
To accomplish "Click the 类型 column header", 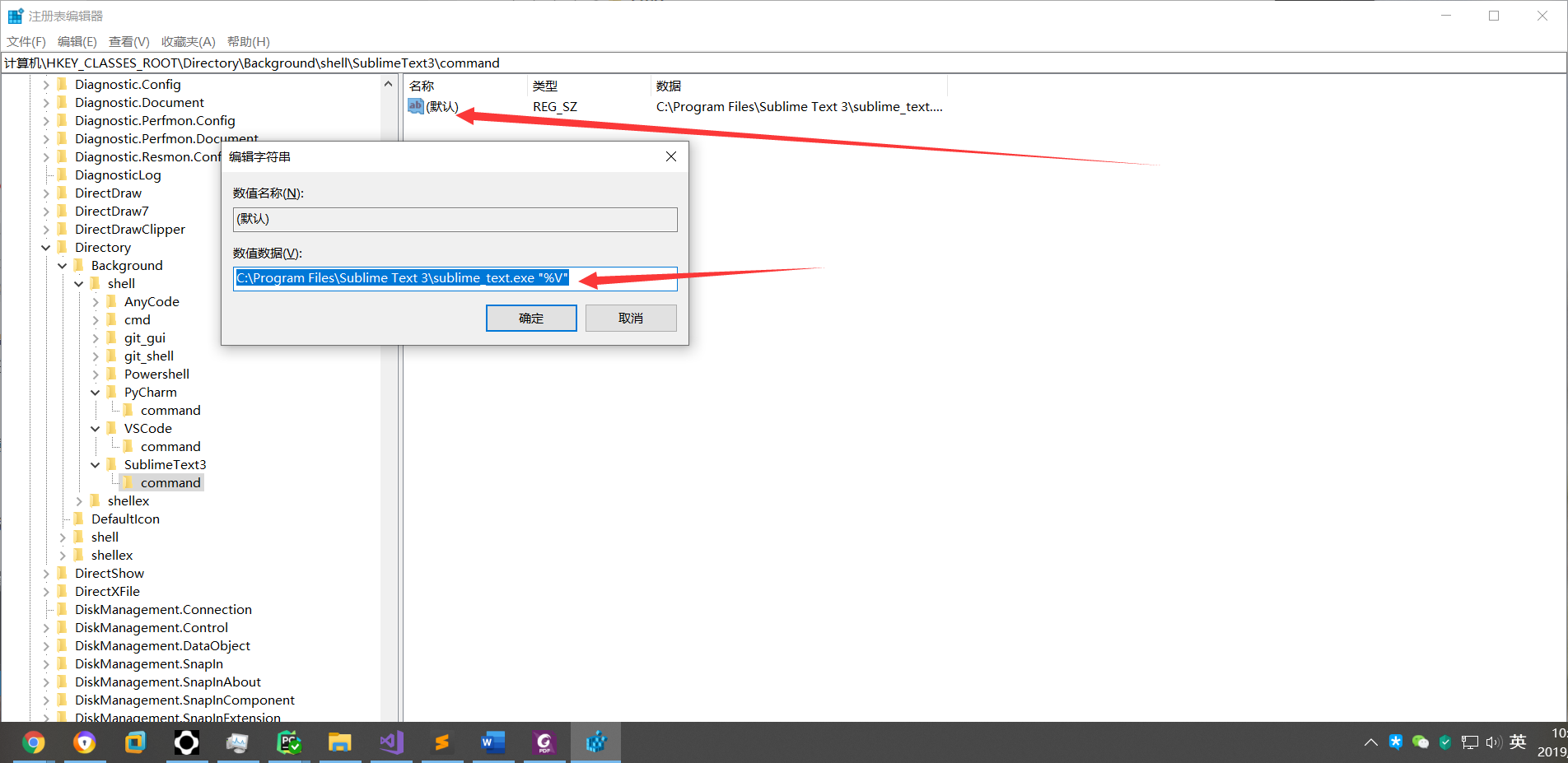I will [589, 86].
